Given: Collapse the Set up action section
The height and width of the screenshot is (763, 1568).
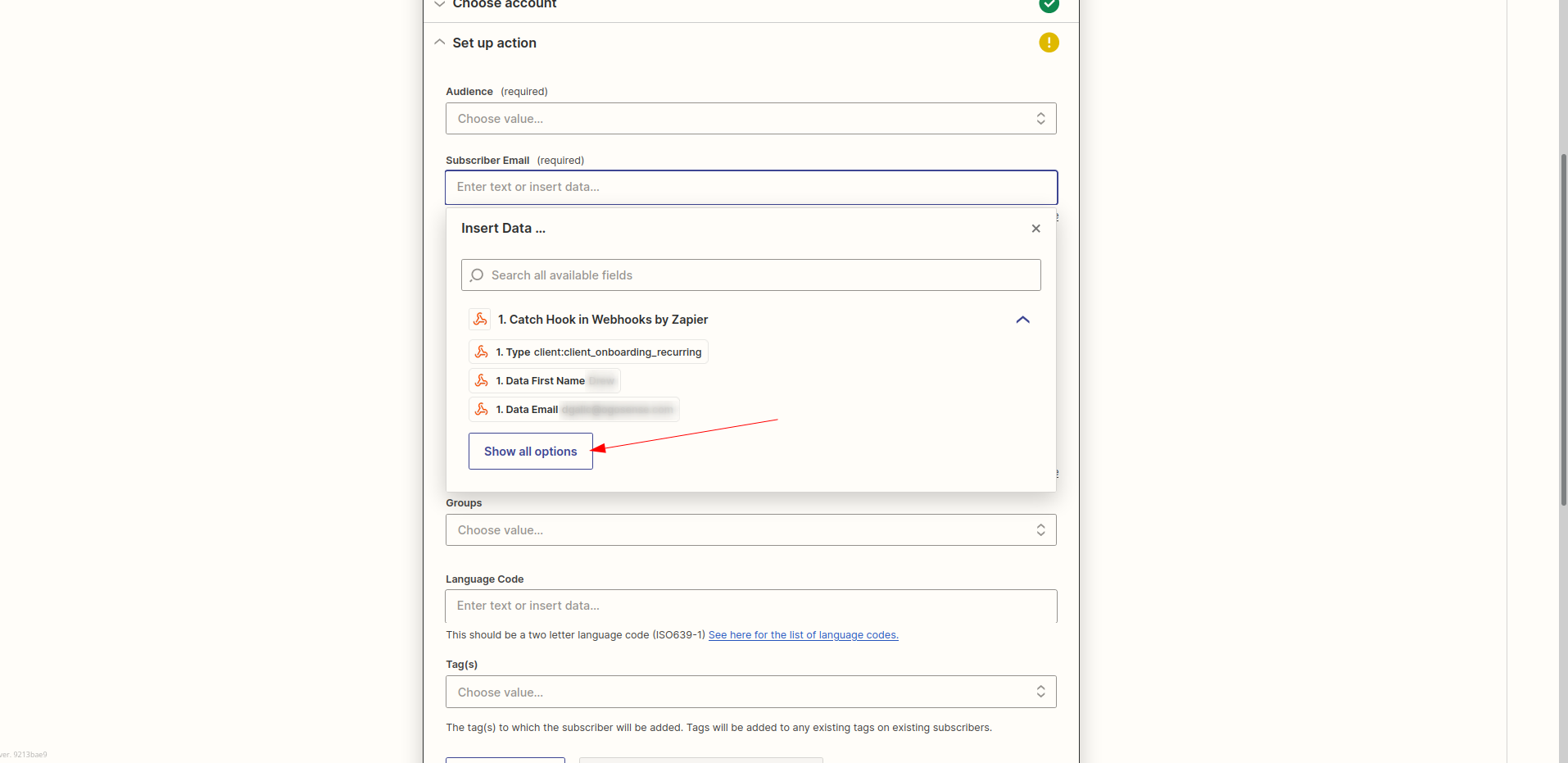Looking at the screenshot, I should (x=440, y=42).
